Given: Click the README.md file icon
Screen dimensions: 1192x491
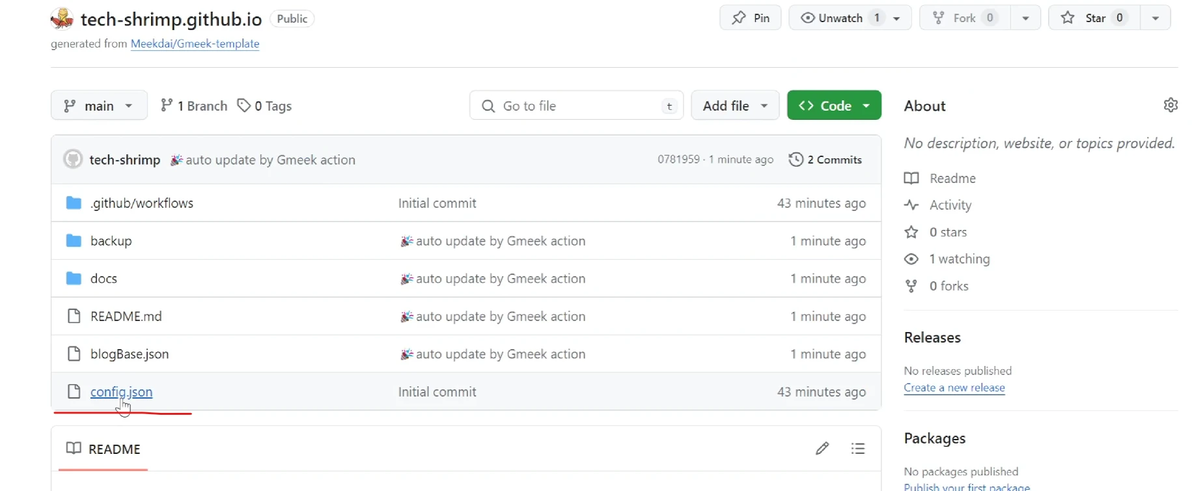Looking at the screenshot, I should [x=74, y=316].
